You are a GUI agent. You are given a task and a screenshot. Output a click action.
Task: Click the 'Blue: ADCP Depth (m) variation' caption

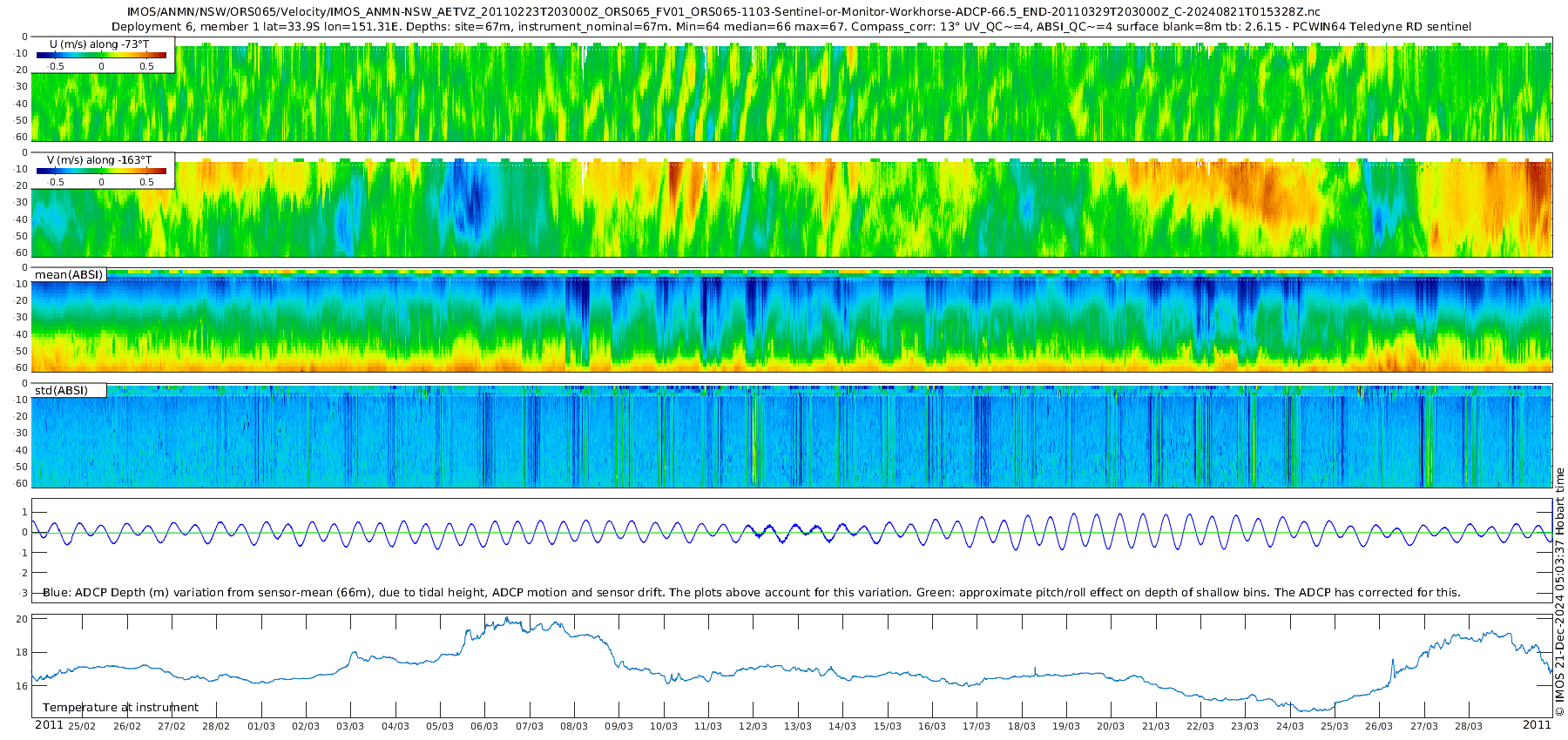(752, 593)
